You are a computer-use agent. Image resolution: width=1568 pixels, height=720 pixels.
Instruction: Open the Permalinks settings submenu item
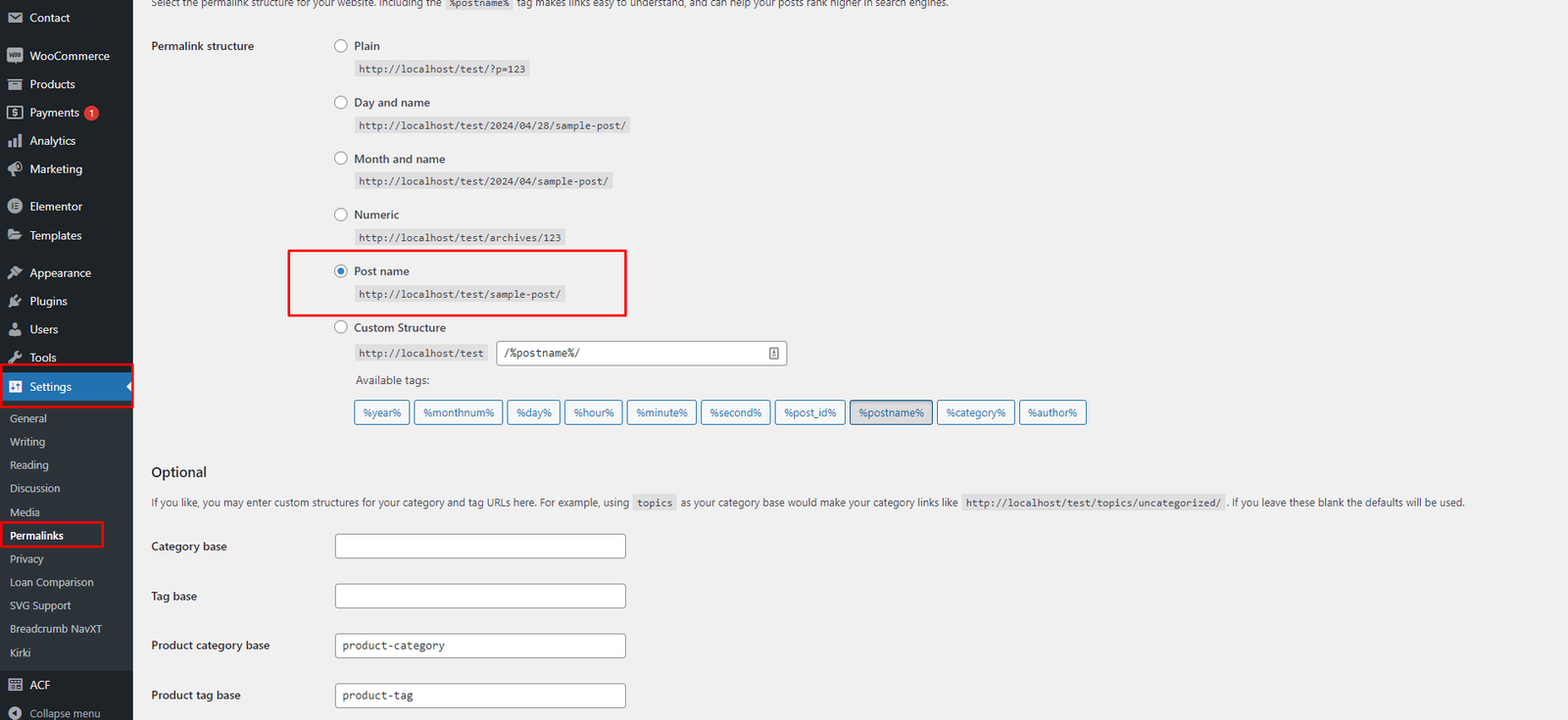(x=37, y=536)
